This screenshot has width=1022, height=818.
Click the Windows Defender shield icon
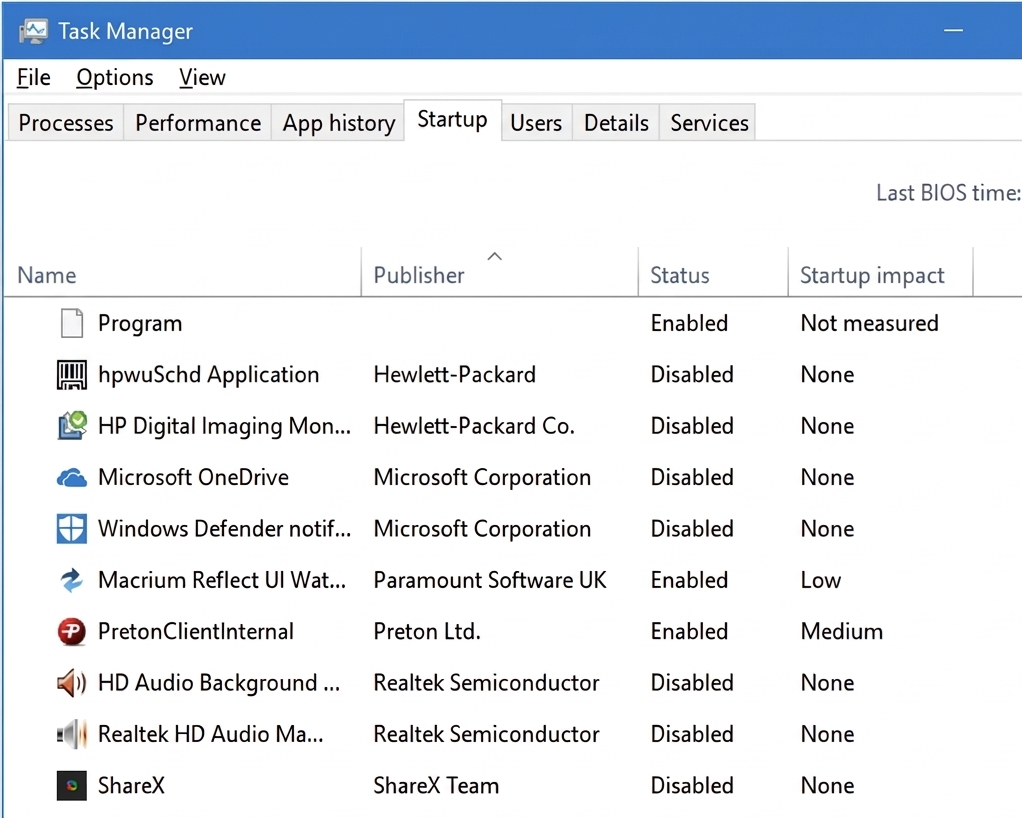tap(72, 529)
